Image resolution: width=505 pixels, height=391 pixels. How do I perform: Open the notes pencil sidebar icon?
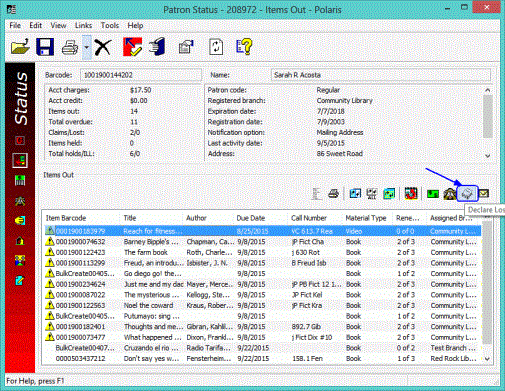[x=20, y=281]
